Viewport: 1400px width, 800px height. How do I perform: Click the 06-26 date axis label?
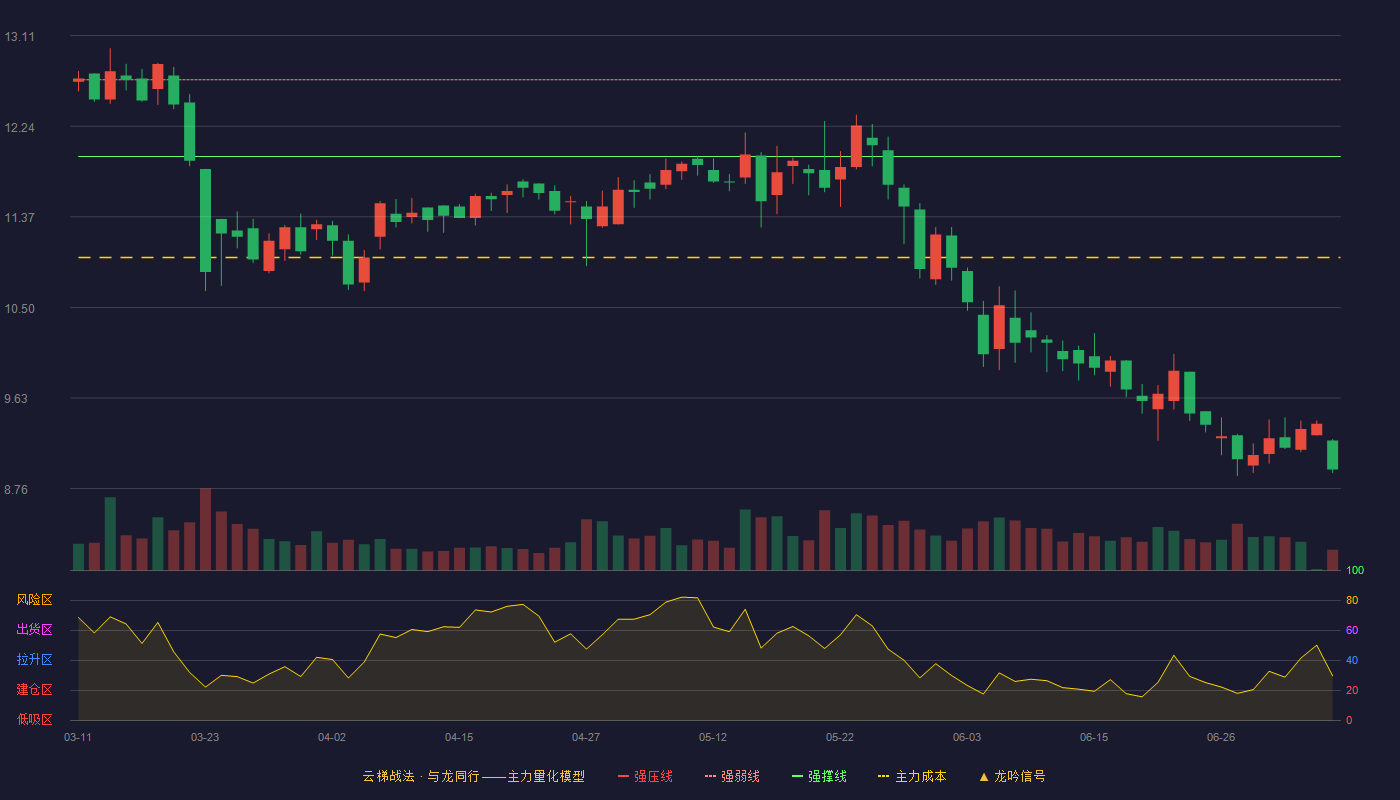1221,737
